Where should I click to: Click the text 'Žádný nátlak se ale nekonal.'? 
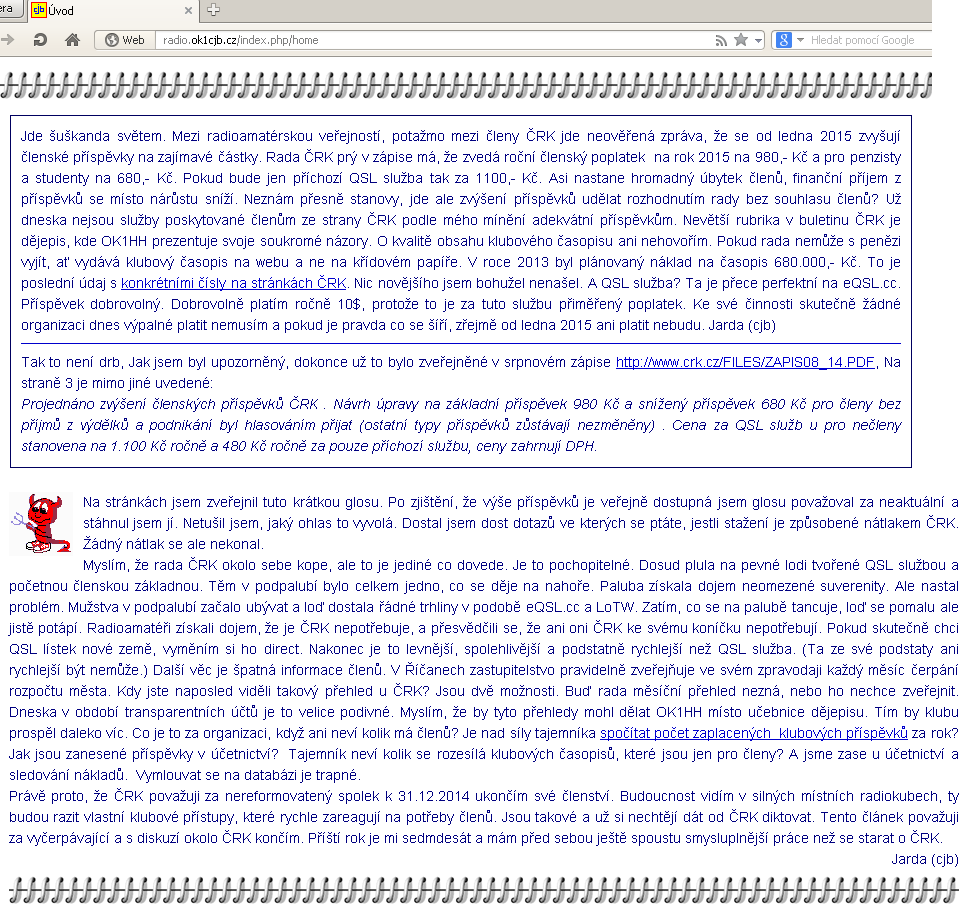[x=173, y=544]
